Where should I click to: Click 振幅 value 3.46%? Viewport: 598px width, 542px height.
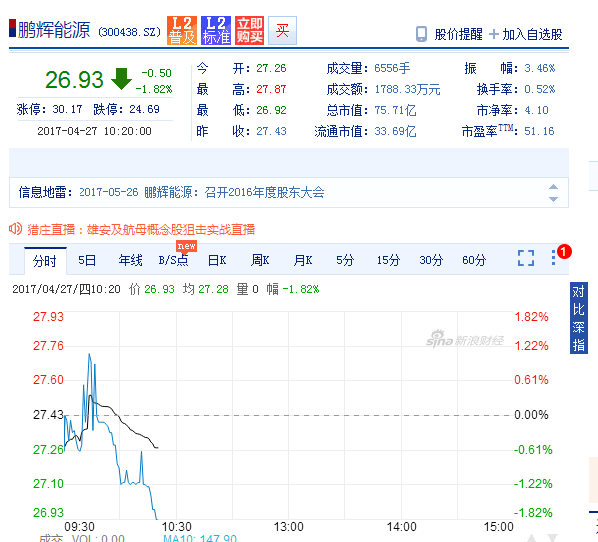(x=540, y=68)
